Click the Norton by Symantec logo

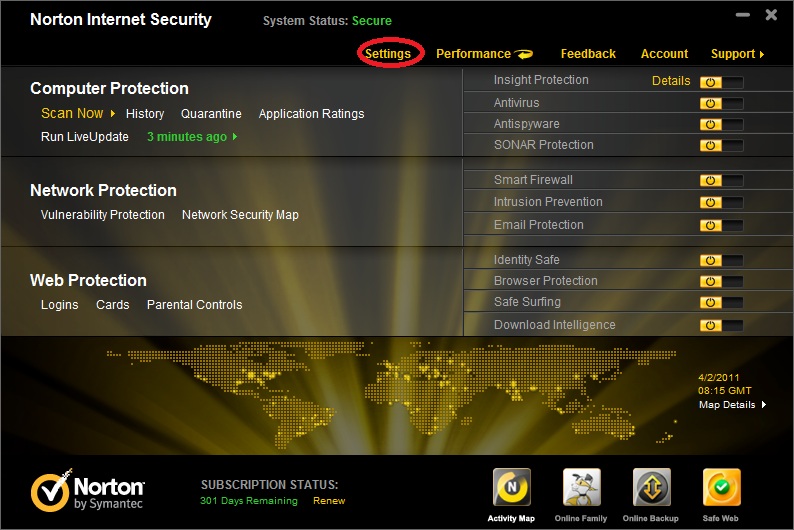coord(88,491)
